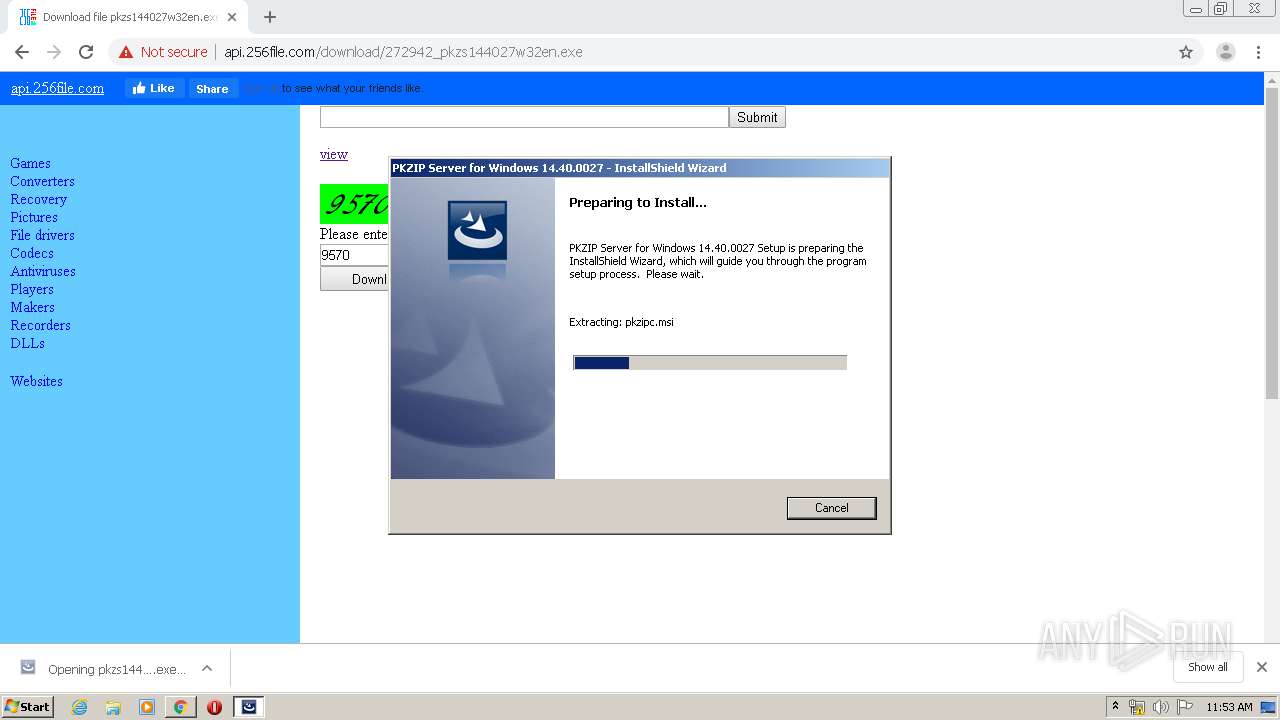The image size is (1280, 720).
Task: Click the Facebook Share button
Action: 212,88
